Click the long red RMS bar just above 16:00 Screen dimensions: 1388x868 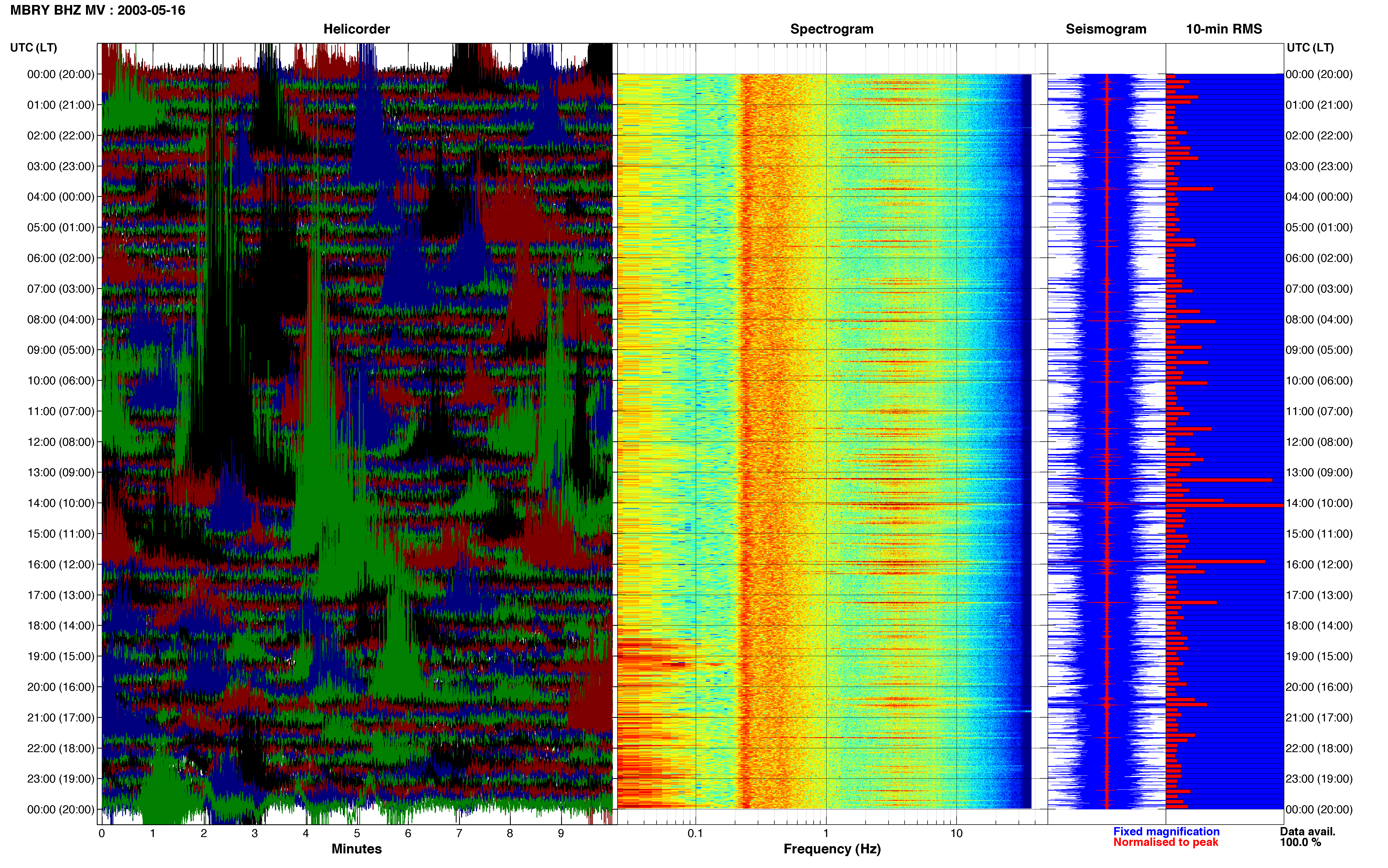(1215, 561)
